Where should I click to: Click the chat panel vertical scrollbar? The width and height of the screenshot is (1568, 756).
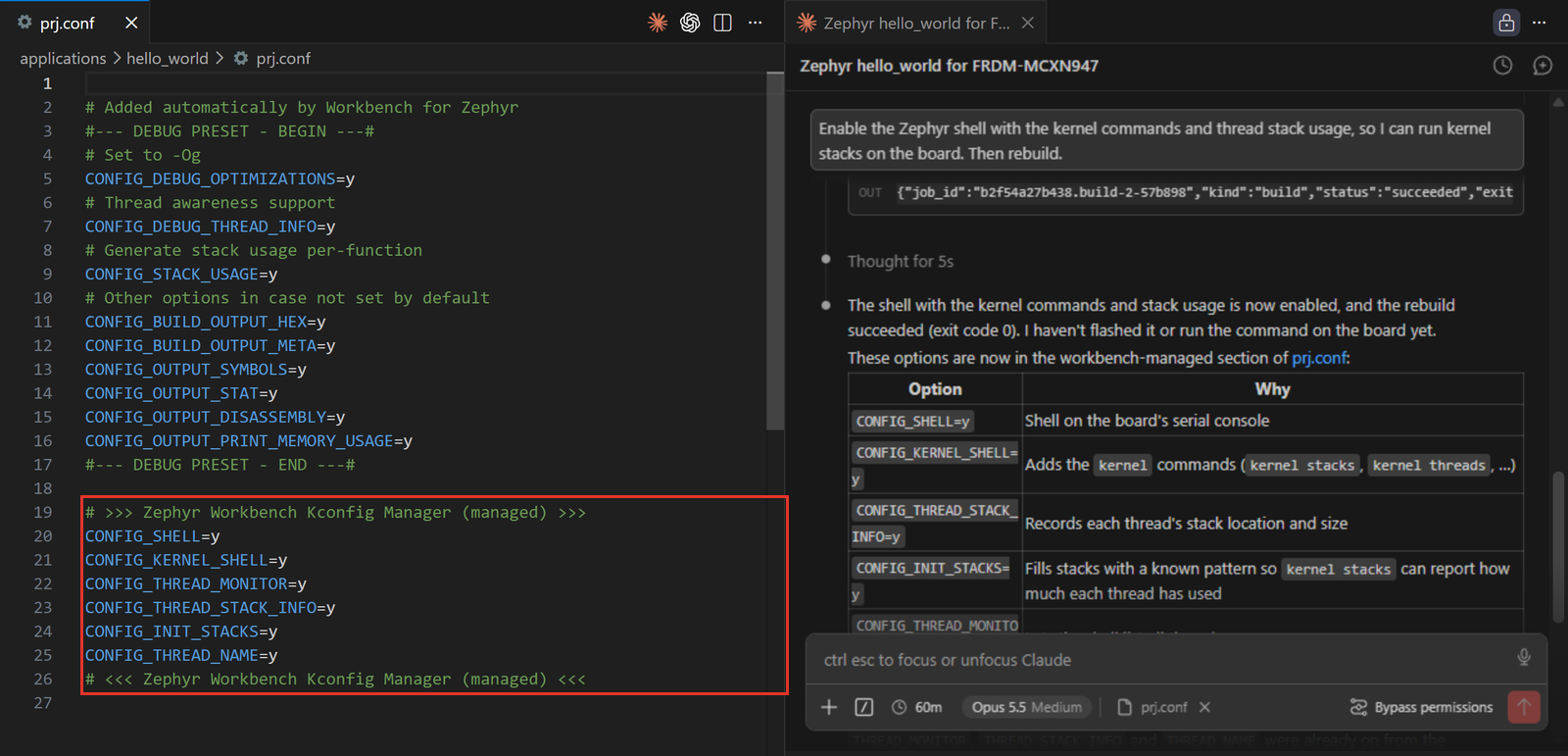(1558, 547)
